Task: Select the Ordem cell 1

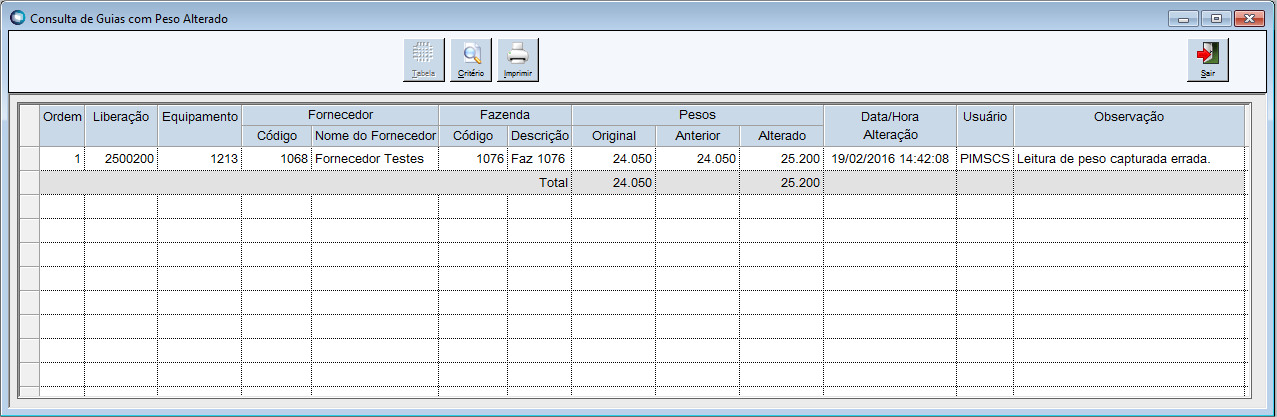Action: click(x=62, y=158)
